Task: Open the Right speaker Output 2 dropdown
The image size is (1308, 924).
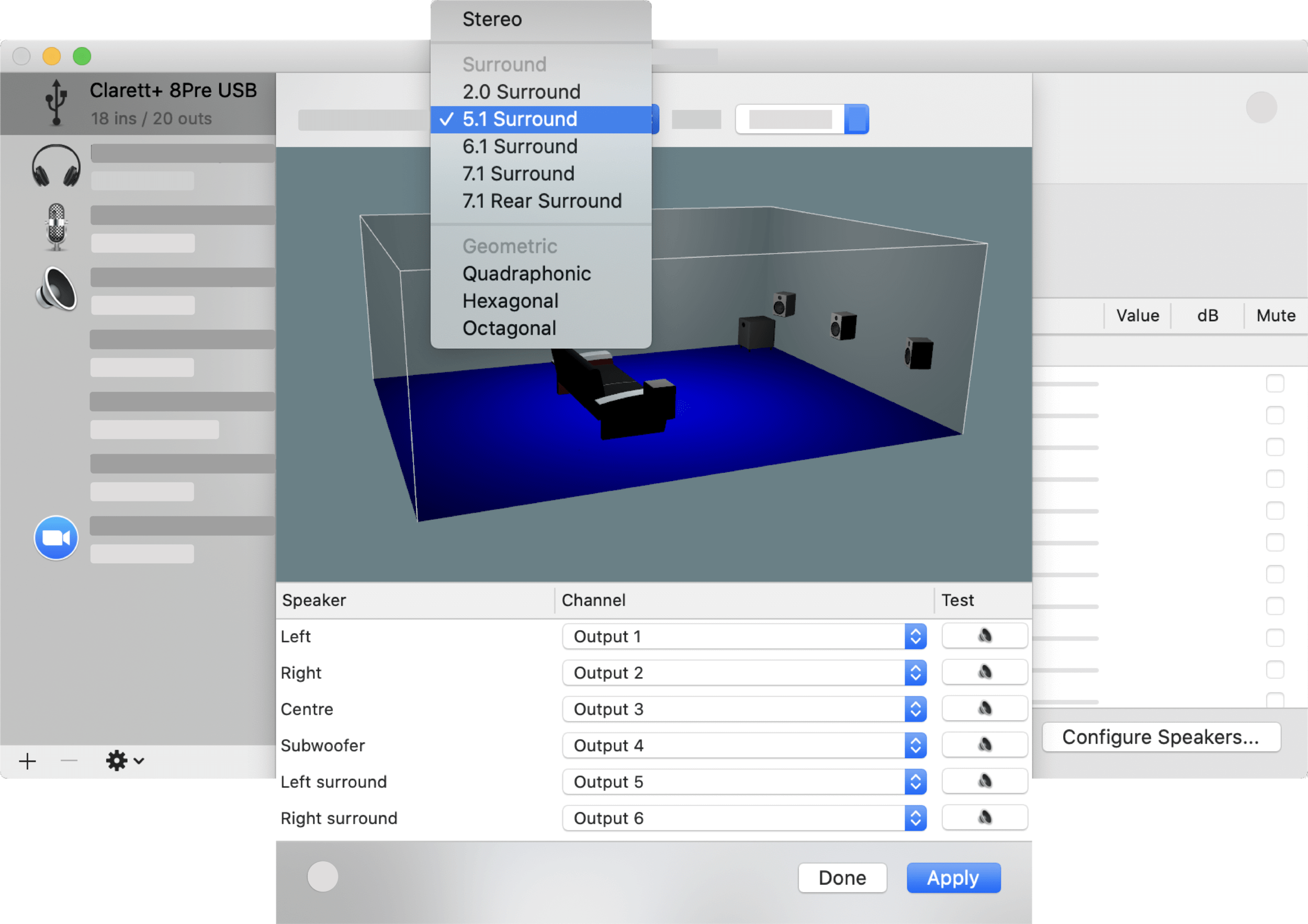Action: pos(744,673)
